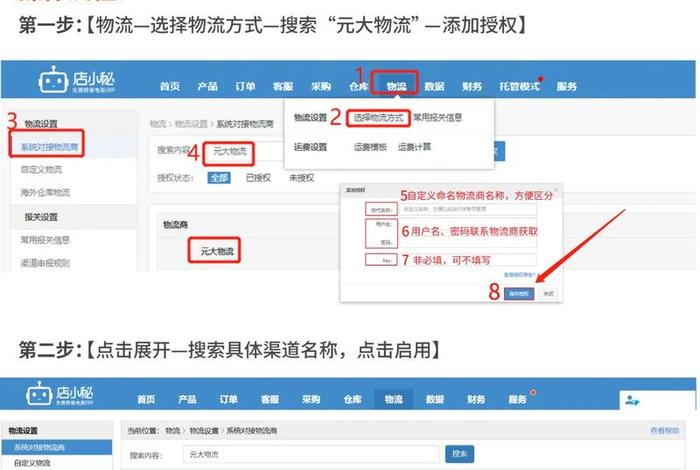Viewport: 700px width, 470px height.
Task: Select 系统对接物流商 in step one sidebar
Action: pos(50,147)
